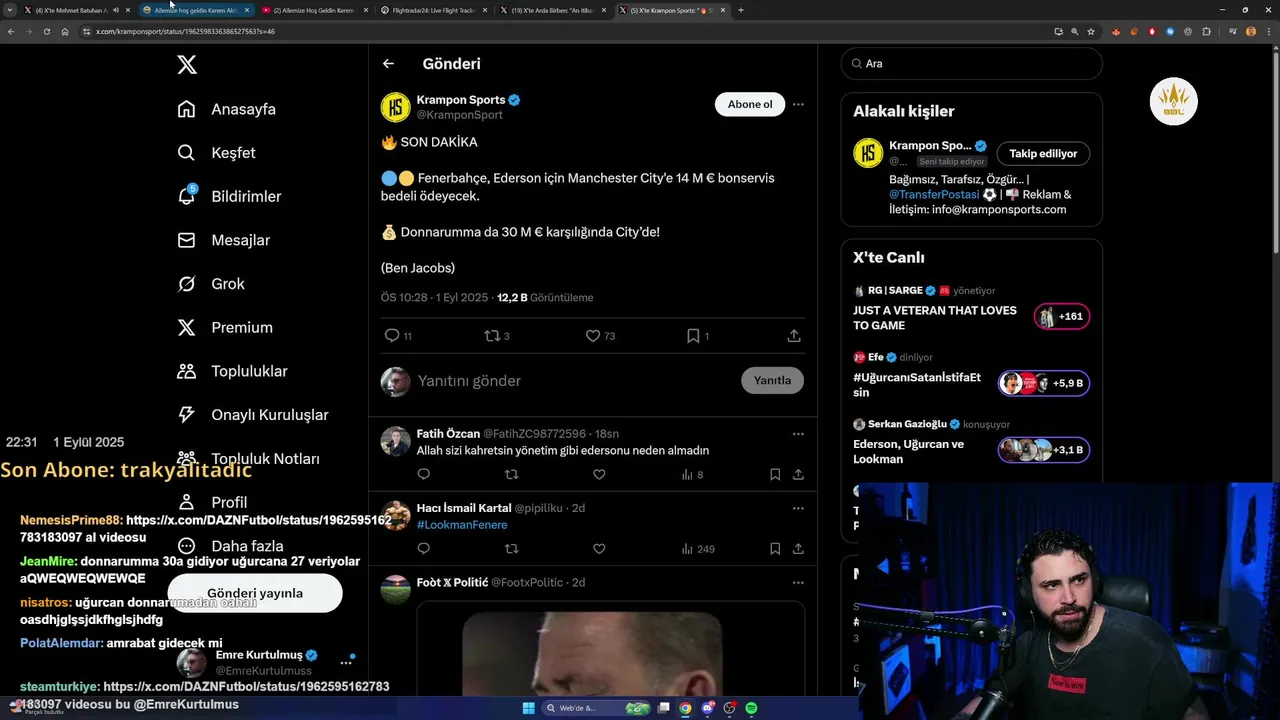The image size is (1280, 720).
Task: Like Fatih Özcan's comment
Action: pos(599,475)
